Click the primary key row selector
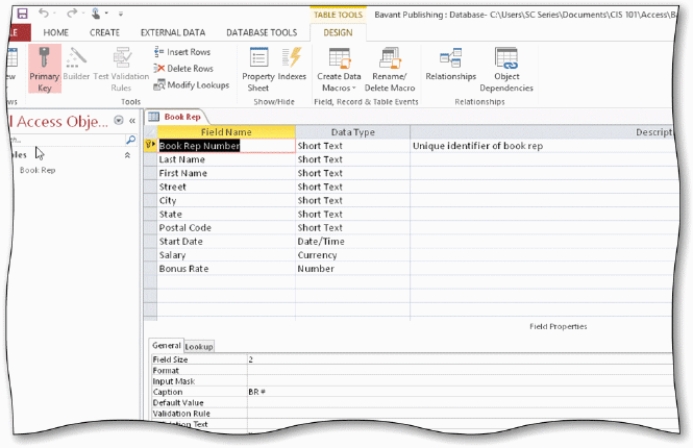693x448 pixels. click(150, 145)
